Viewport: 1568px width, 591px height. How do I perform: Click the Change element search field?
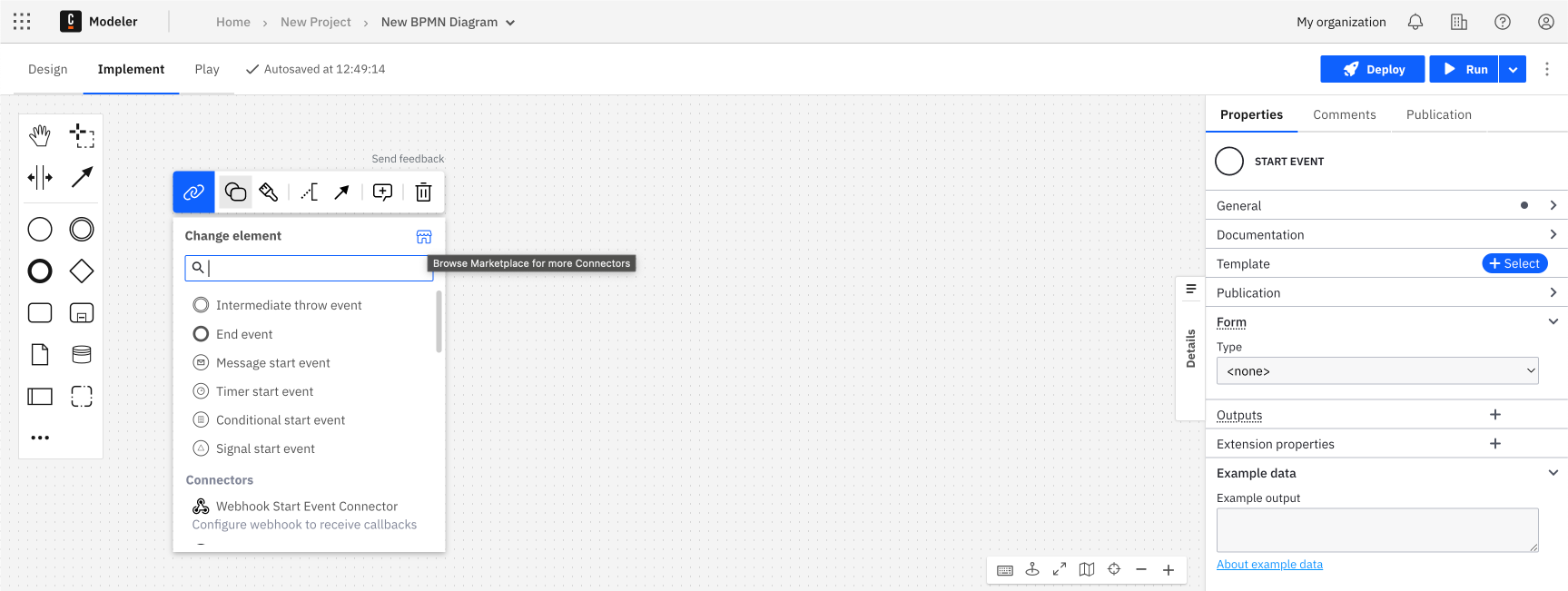click(313, 268)
